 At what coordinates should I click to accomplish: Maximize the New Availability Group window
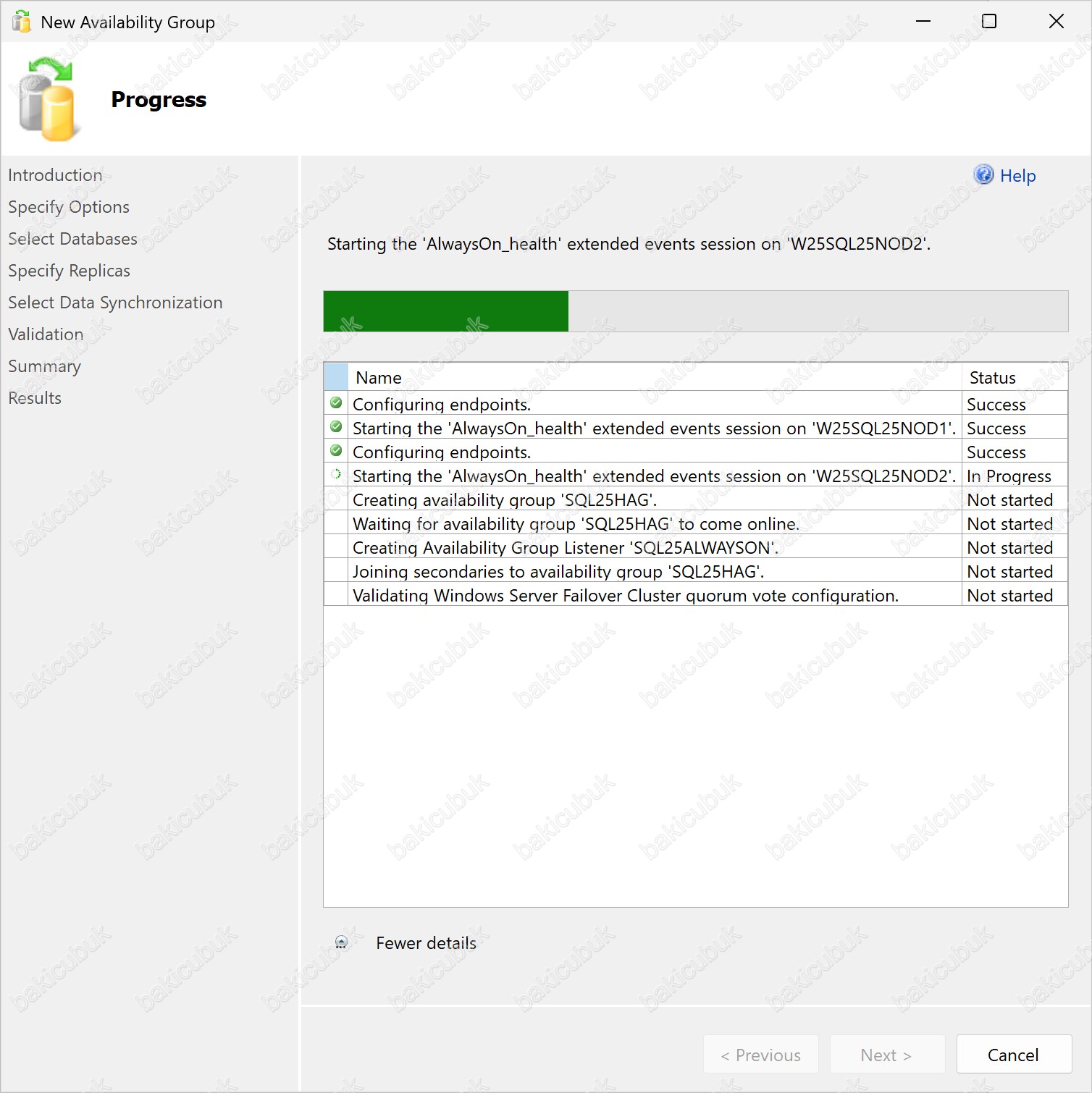(x=988, y=22)
